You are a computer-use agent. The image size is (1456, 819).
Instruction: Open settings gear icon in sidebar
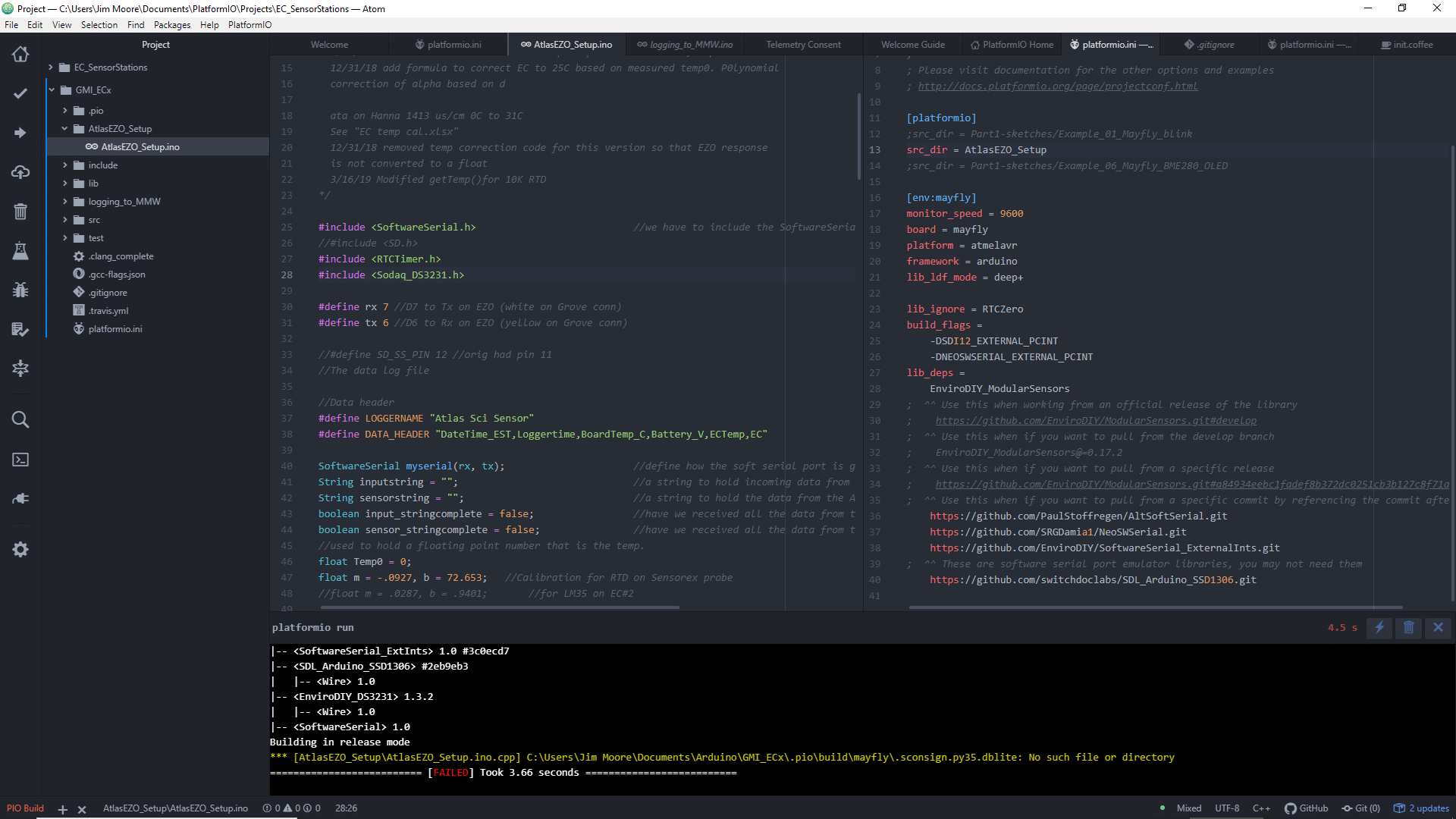tap(20, 549)
